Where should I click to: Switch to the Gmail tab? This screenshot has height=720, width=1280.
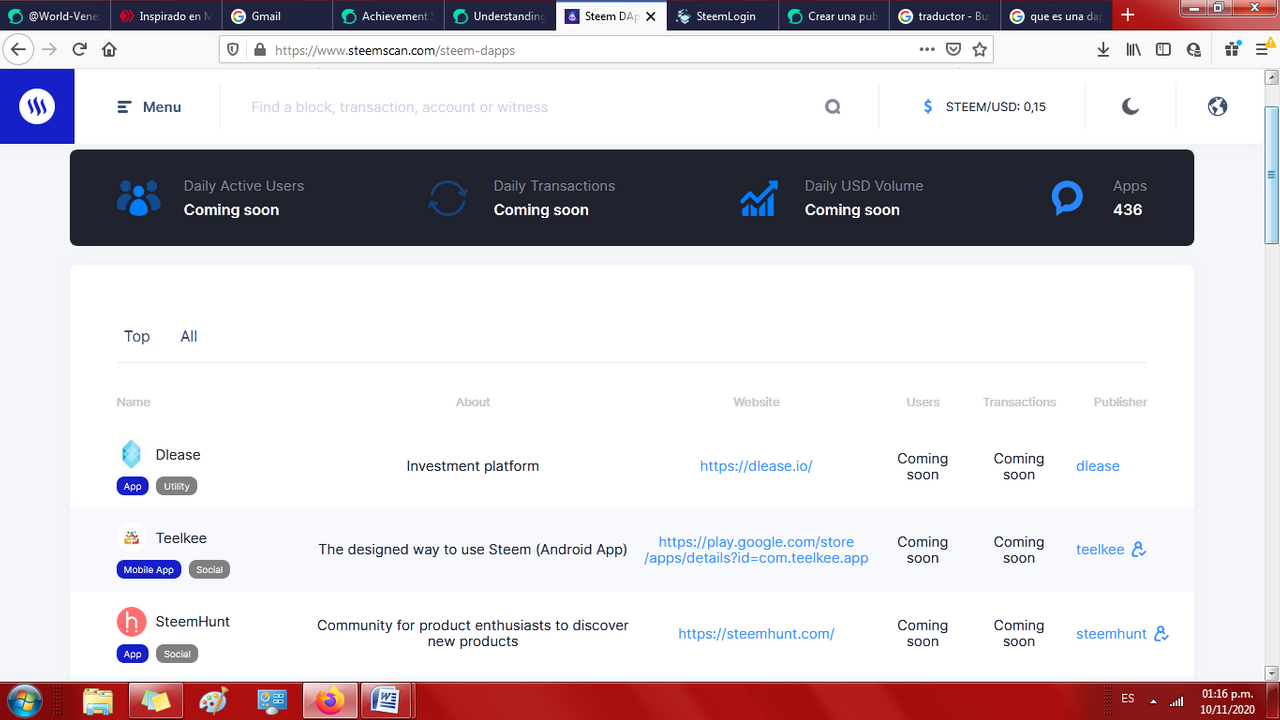(x=277, y=16)
